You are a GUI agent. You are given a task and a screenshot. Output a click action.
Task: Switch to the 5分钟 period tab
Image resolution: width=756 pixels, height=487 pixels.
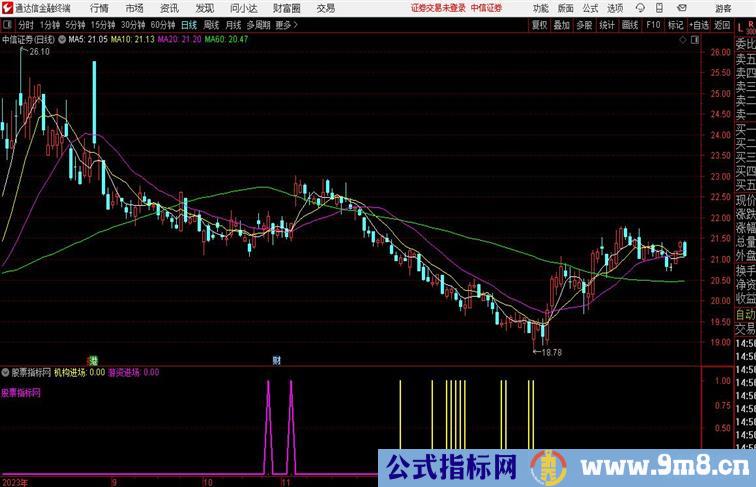point(75,25)
